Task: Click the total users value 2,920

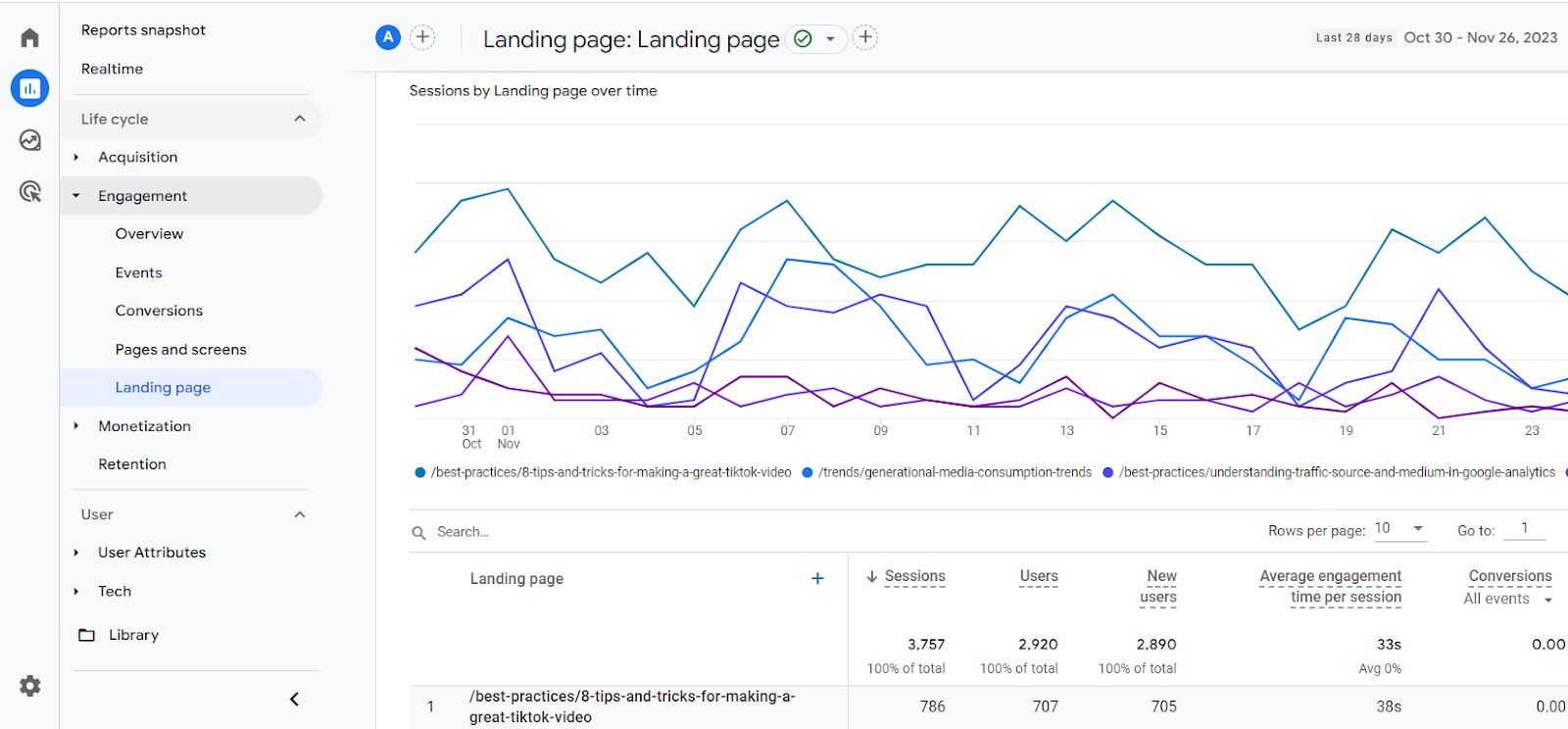Action: point(1038,645)
